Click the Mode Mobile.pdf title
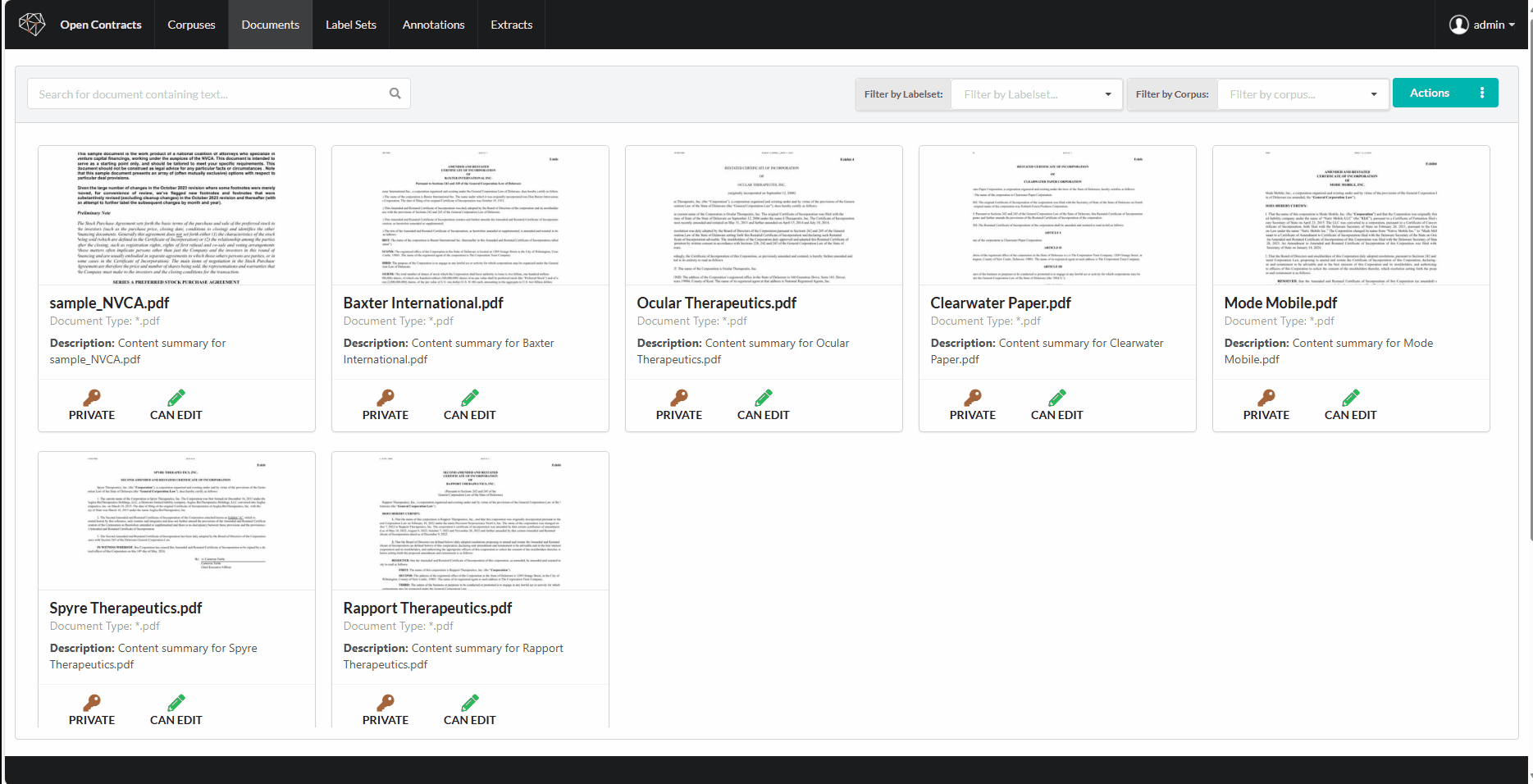This screenshot has width=1533, height=784. pos(1280,303)
